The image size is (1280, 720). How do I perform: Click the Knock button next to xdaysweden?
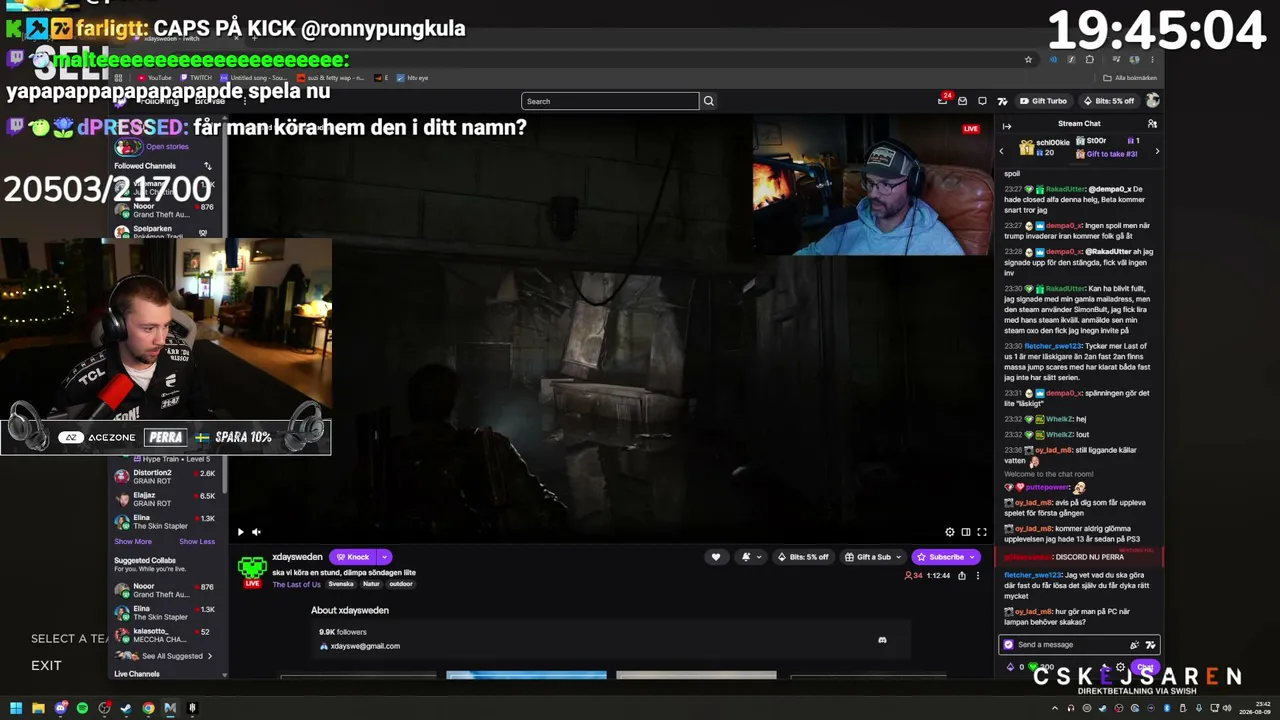click(352, 557)
